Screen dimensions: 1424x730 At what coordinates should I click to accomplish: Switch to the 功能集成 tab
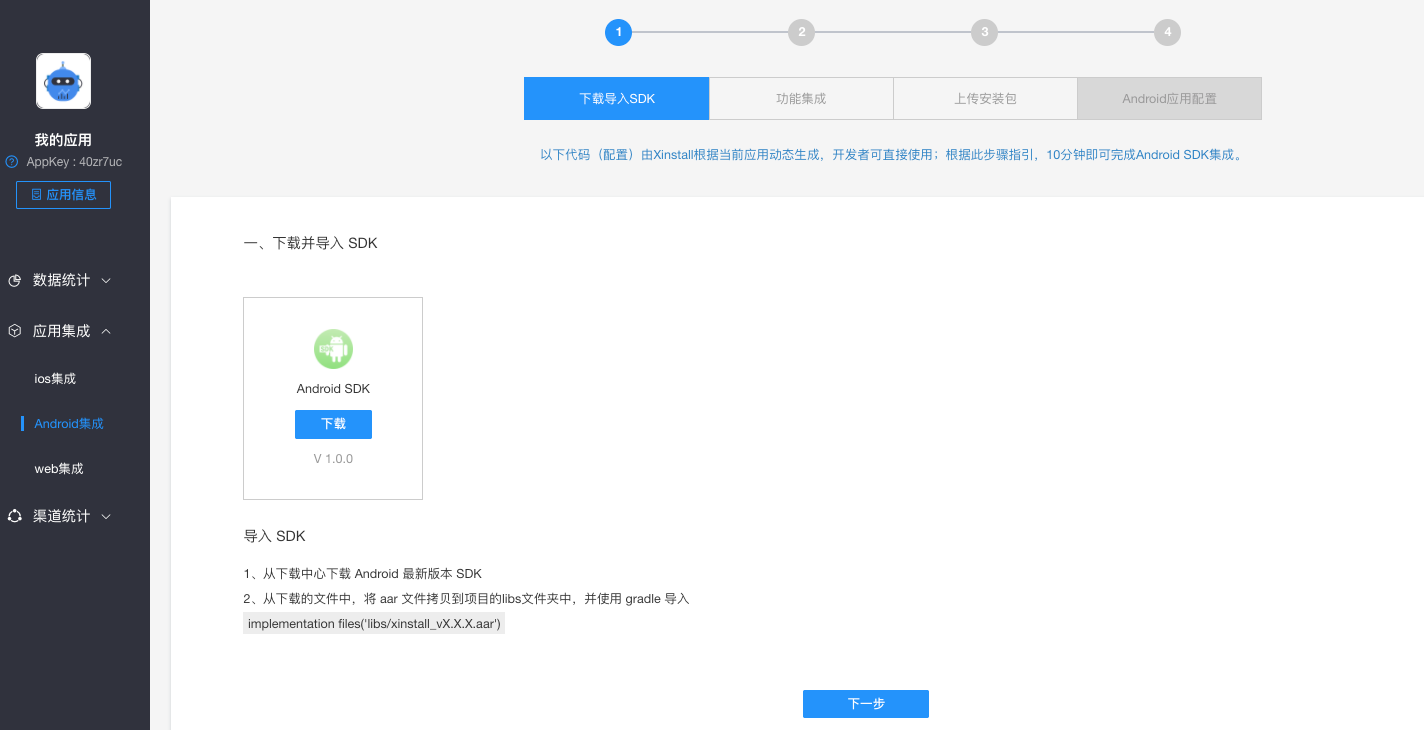click(x=801, y=98)
